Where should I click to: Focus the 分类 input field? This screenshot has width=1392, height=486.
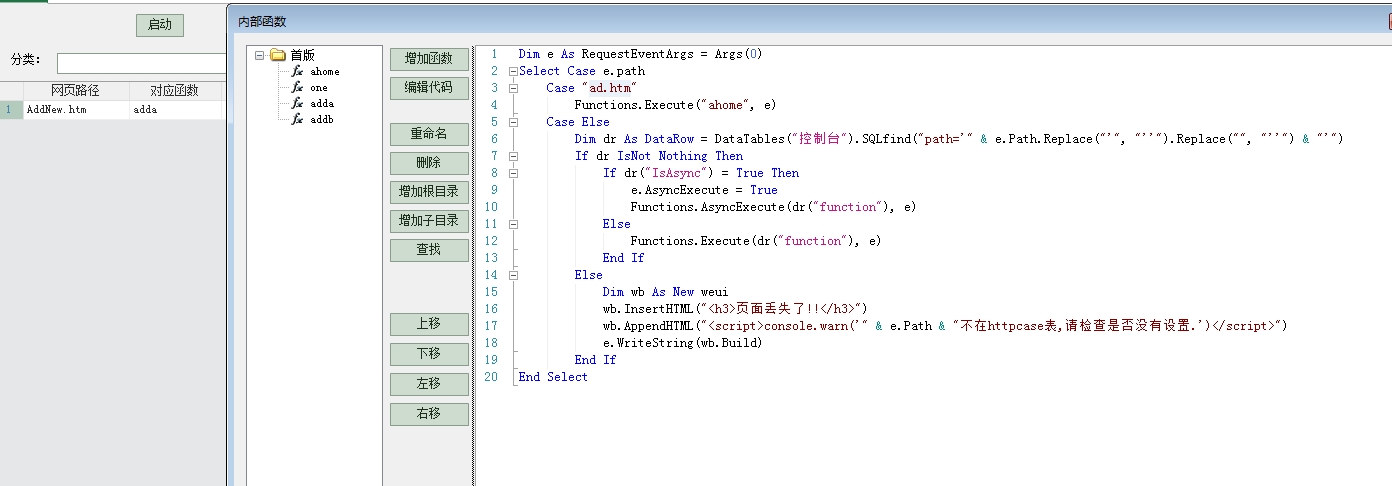(x=141, y=64)
